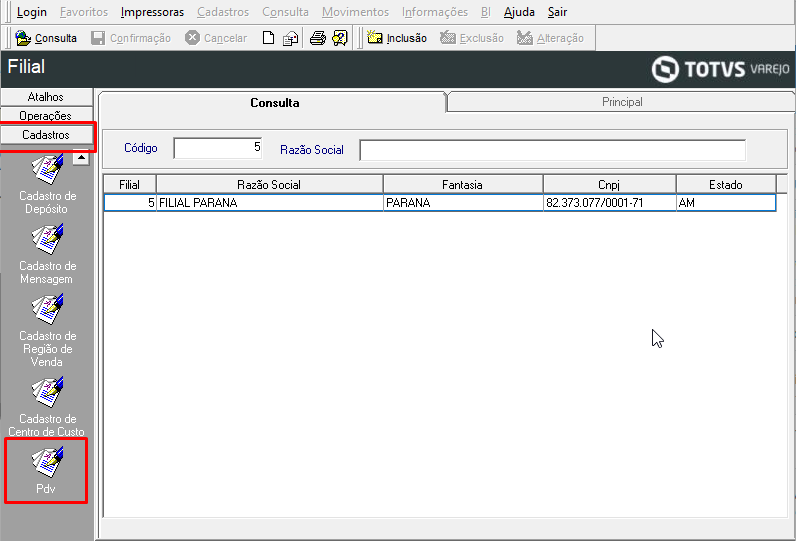Image resolution: width=796 pixels, height=541 pixels.
Task: Sort by Razão Social column header
Action: (269, 184)
